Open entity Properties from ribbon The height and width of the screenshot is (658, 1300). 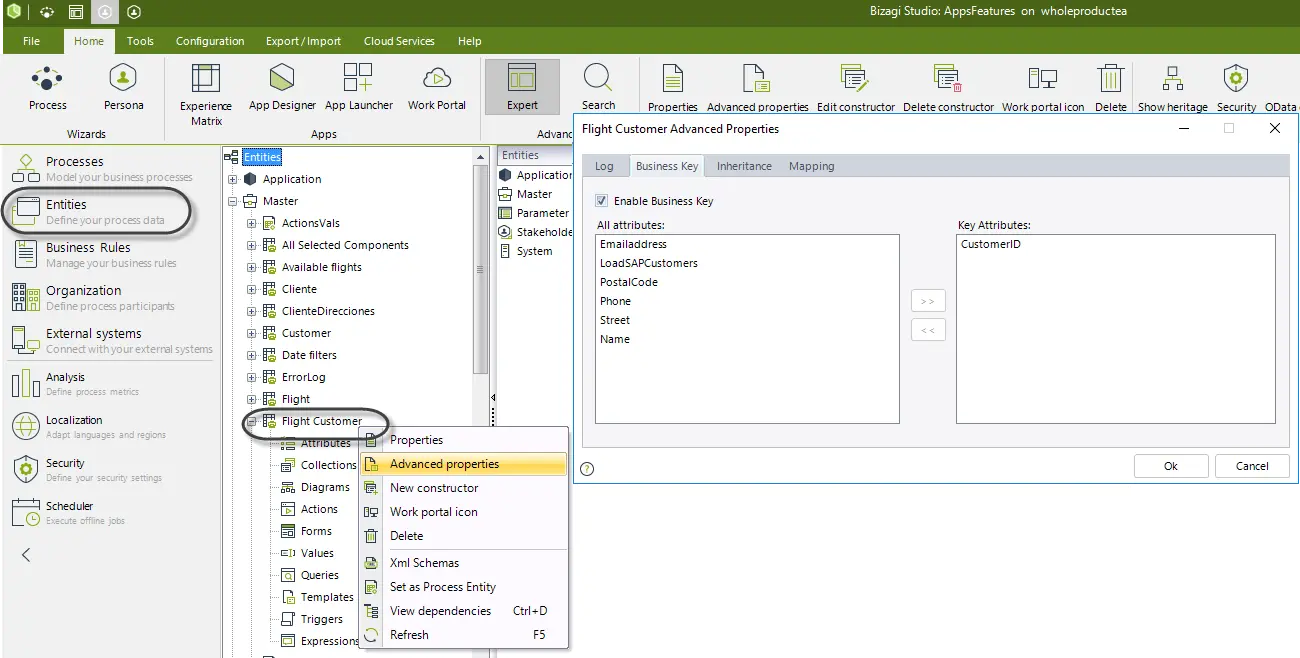[x=673, y=88]
